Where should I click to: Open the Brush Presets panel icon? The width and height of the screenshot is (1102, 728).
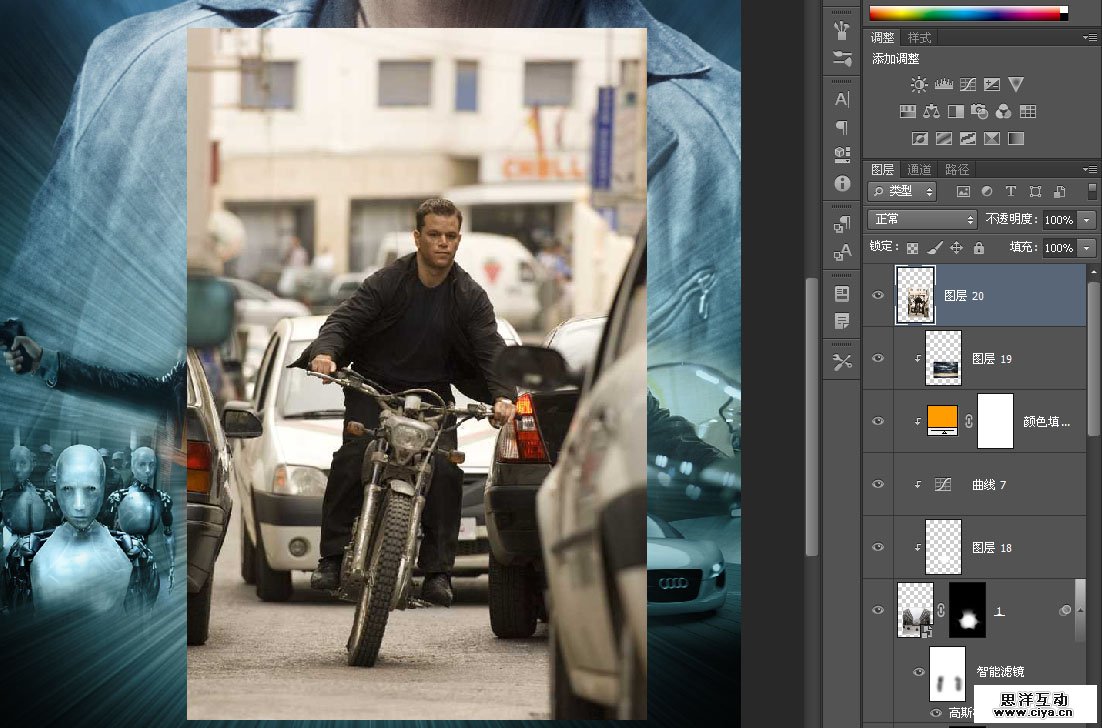(842, 59)
